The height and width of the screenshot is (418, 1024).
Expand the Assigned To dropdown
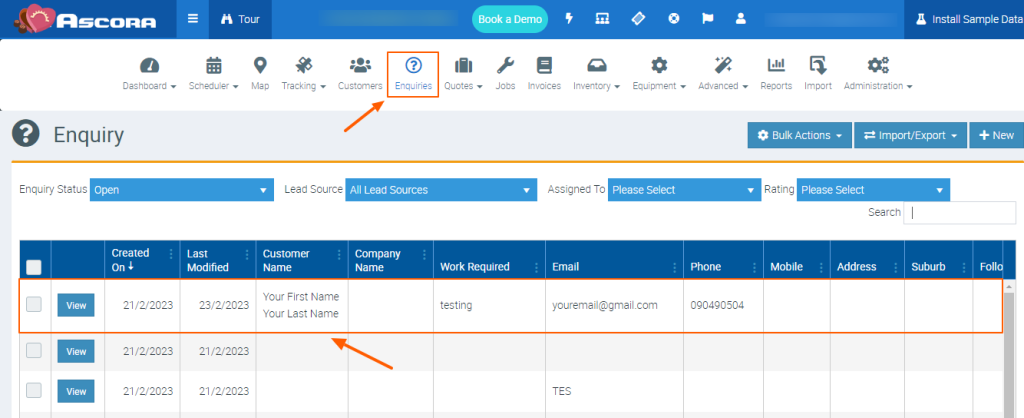(x=685, y=190)
